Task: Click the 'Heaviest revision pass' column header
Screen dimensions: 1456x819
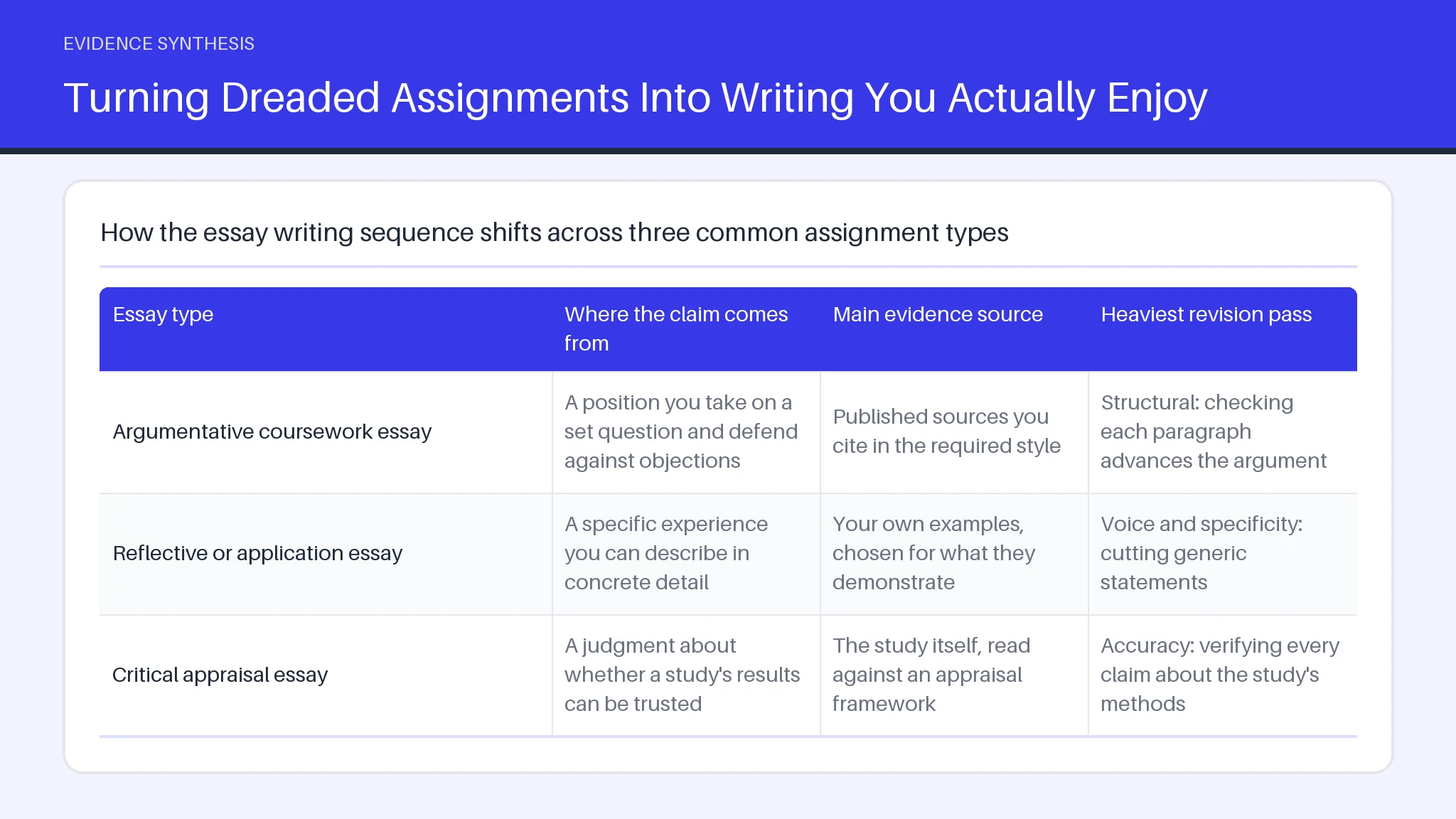Action: point(1223,329)
